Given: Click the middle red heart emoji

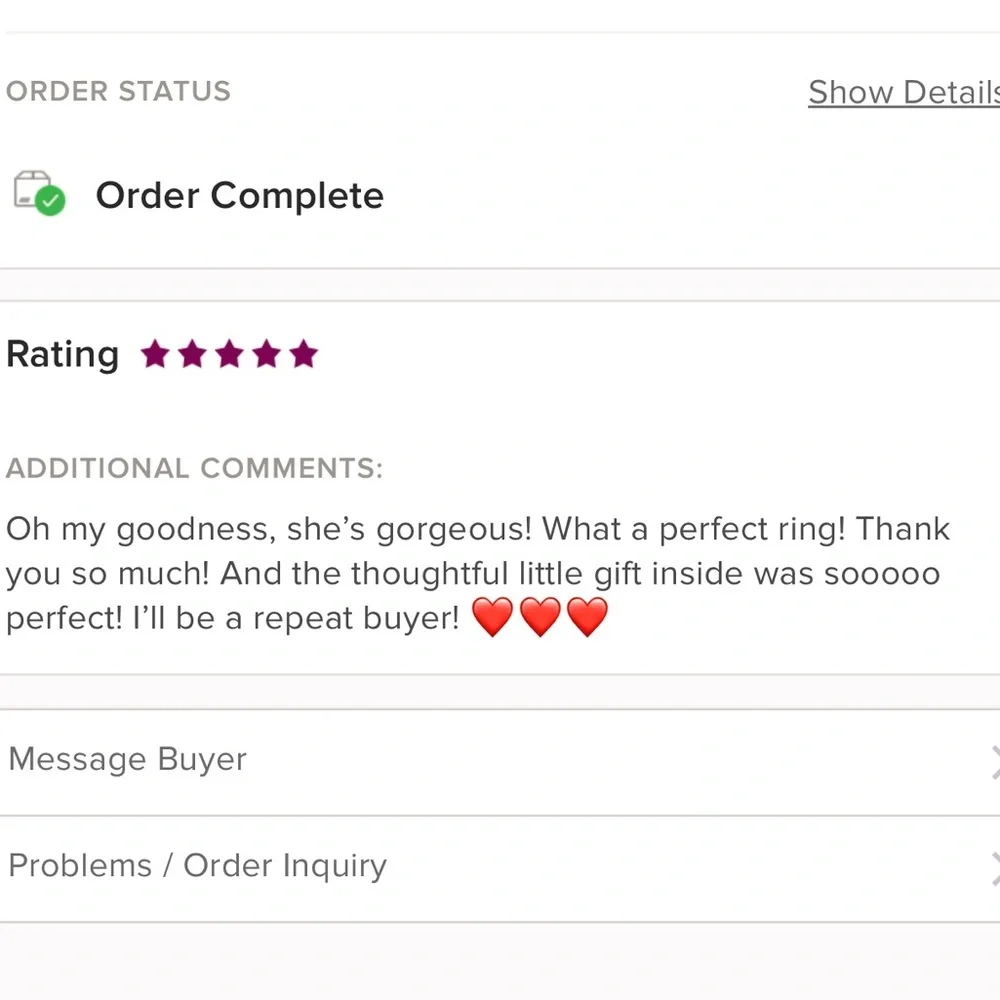Looking at the screenshot, I should [540, 618].
